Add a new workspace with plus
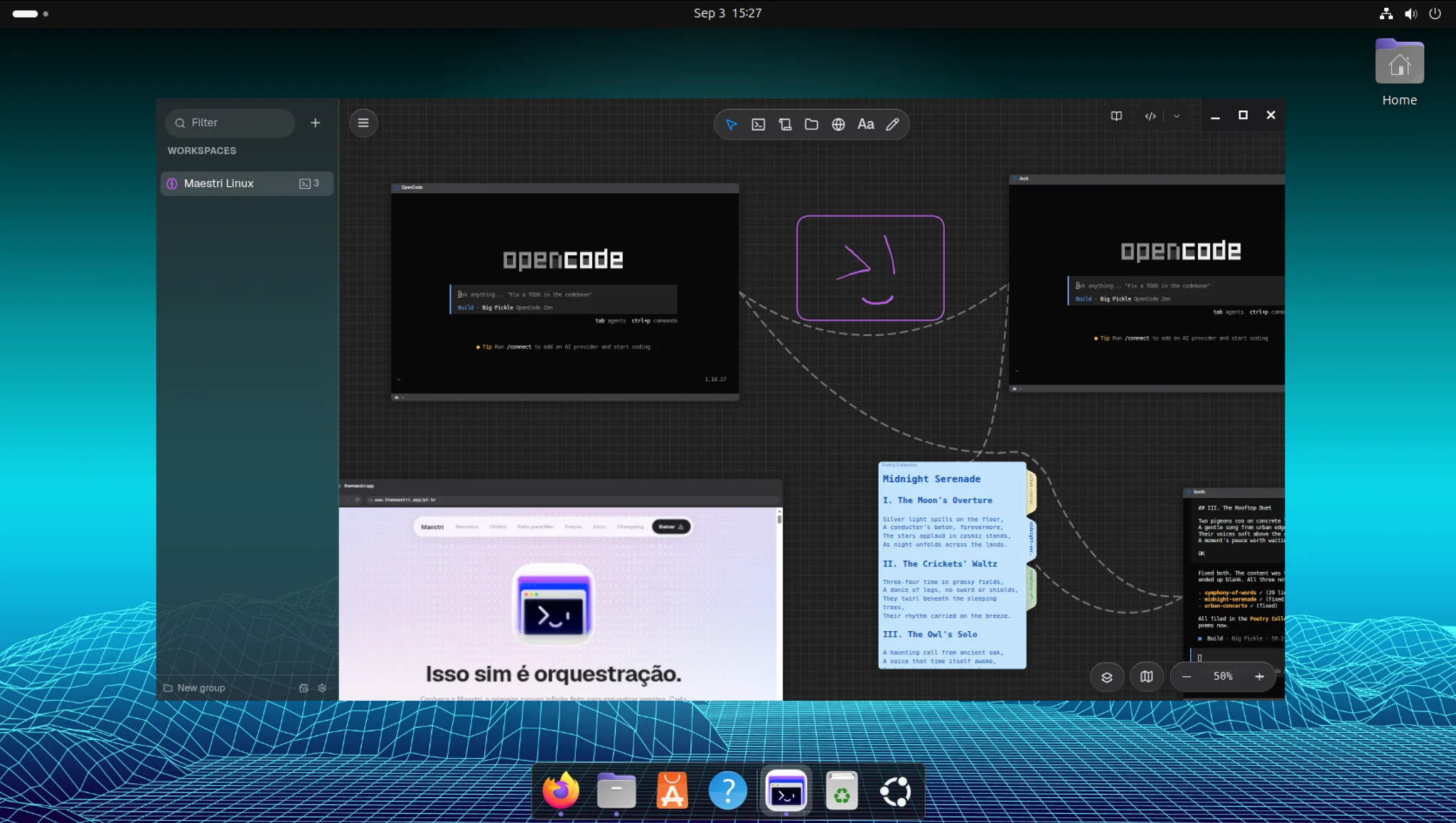 click(315, 123)
